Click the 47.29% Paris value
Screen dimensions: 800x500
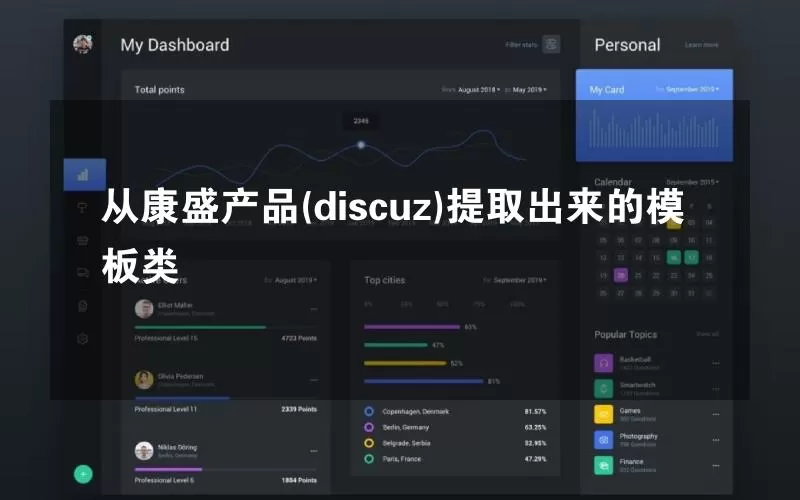click(x=535, y=459)
